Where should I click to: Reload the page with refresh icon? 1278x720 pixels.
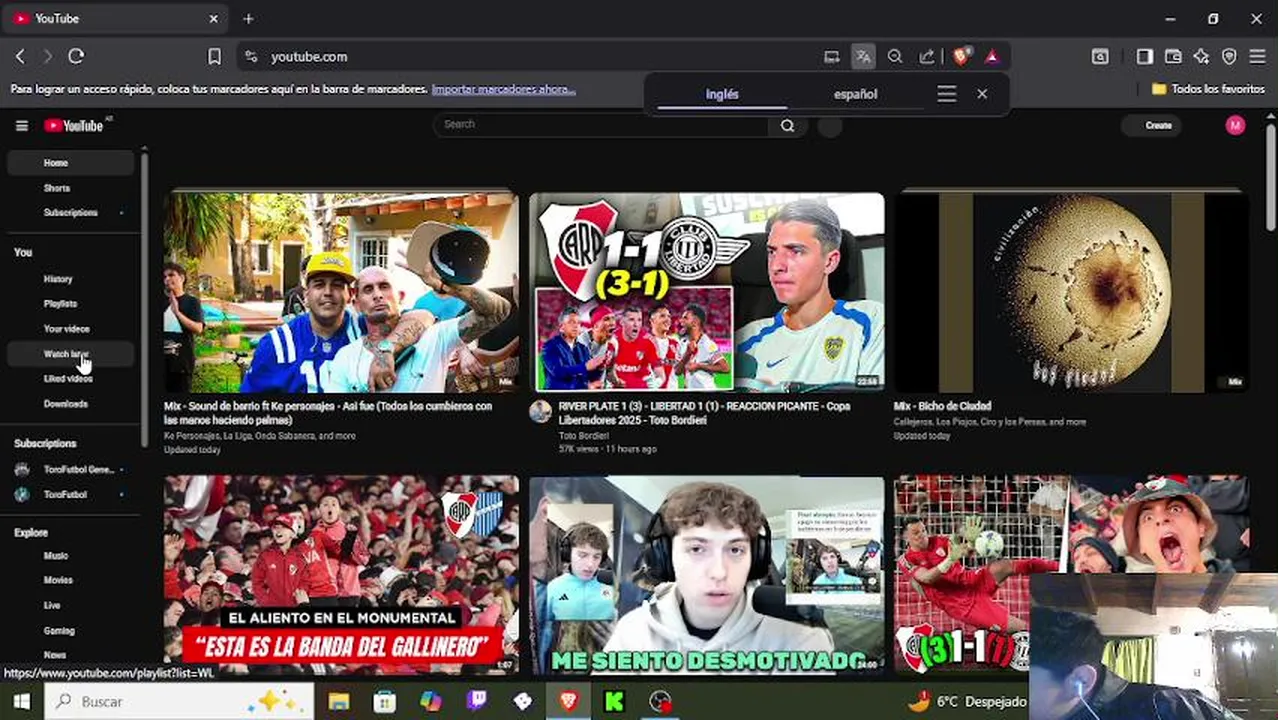coord(76,57)
